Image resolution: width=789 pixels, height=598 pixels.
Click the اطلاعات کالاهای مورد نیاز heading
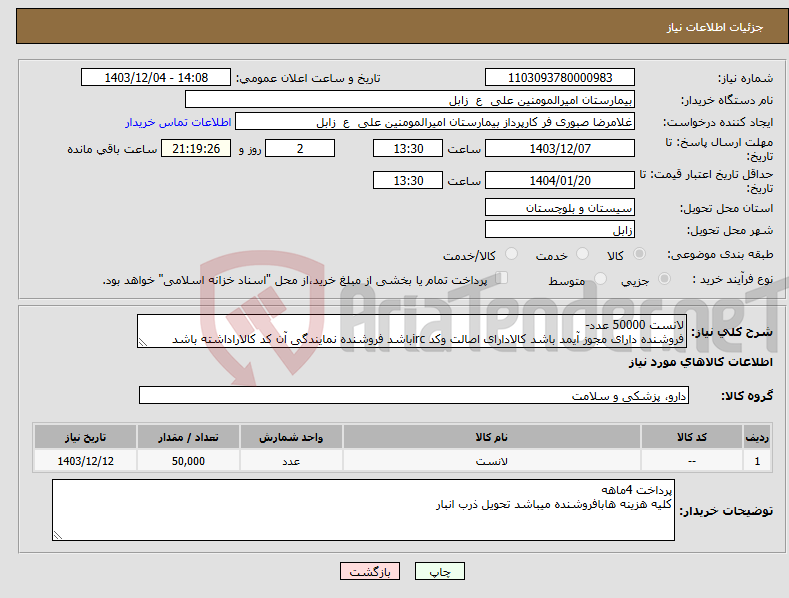click(x=700, y=362)
